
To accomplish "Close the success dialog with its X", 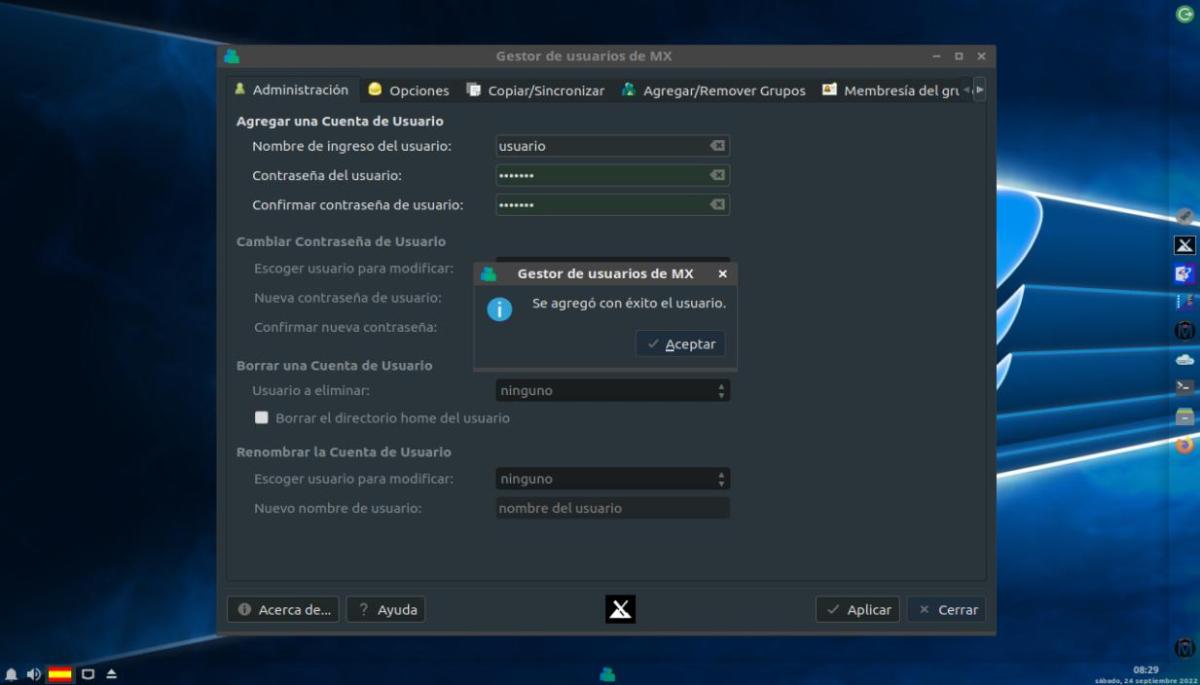I will click(x=723, y=274).
